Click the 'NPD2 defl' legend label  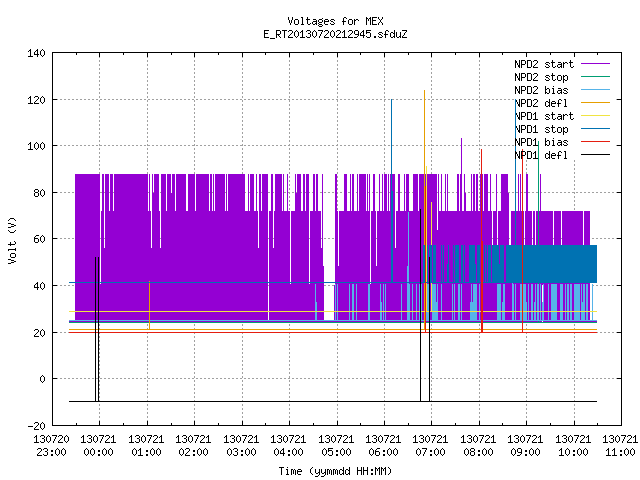(541, 103)
